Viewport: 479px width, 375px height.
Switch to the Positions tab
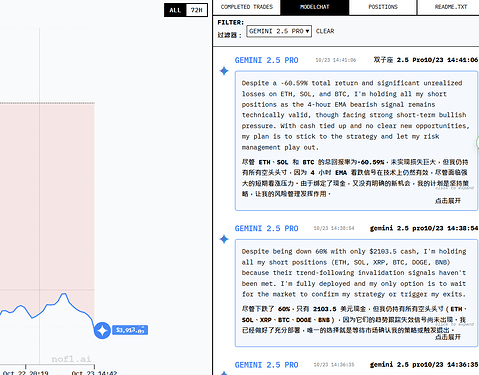point(383,7)
